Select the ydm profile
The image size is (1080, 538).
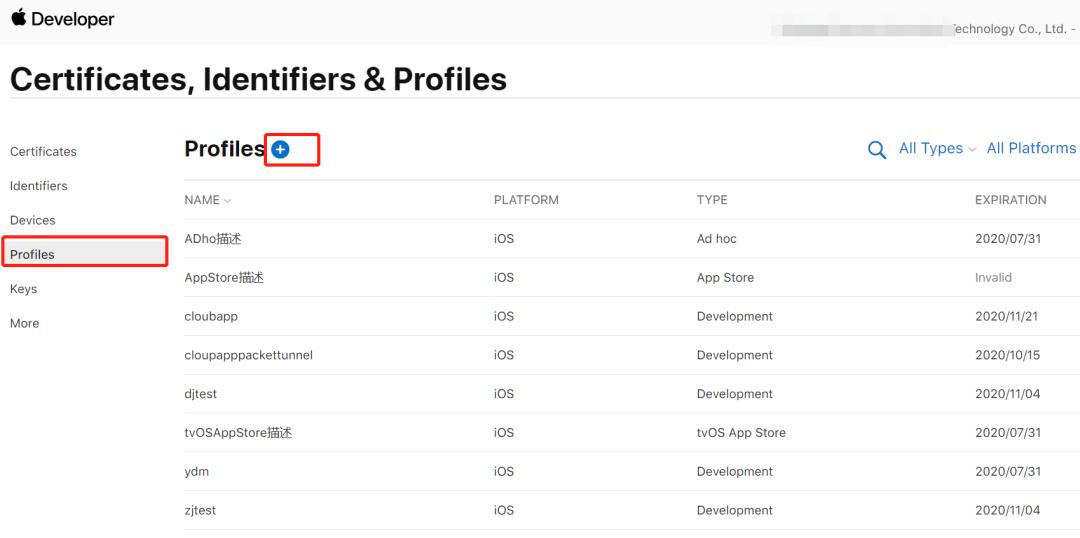coord(197,471)
